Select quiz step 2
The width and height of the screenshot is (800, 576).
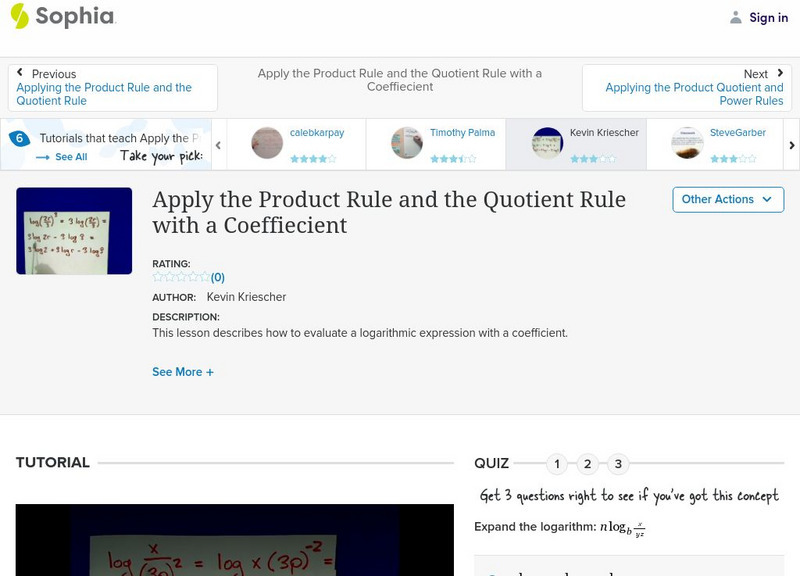588,463
